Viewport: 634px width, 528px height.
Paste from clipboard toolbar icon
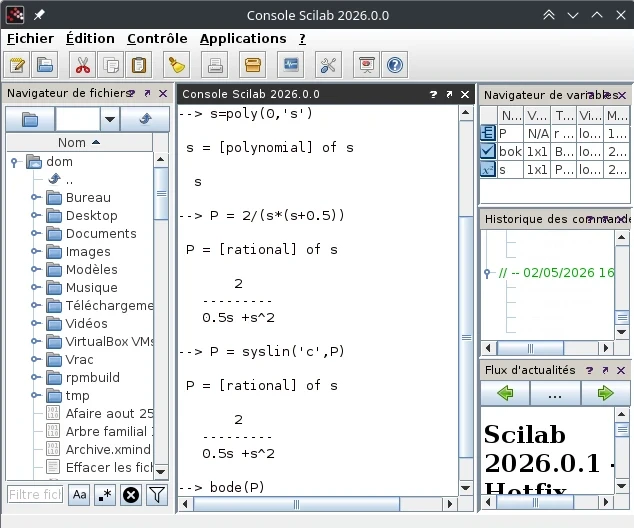coord(139,65)
